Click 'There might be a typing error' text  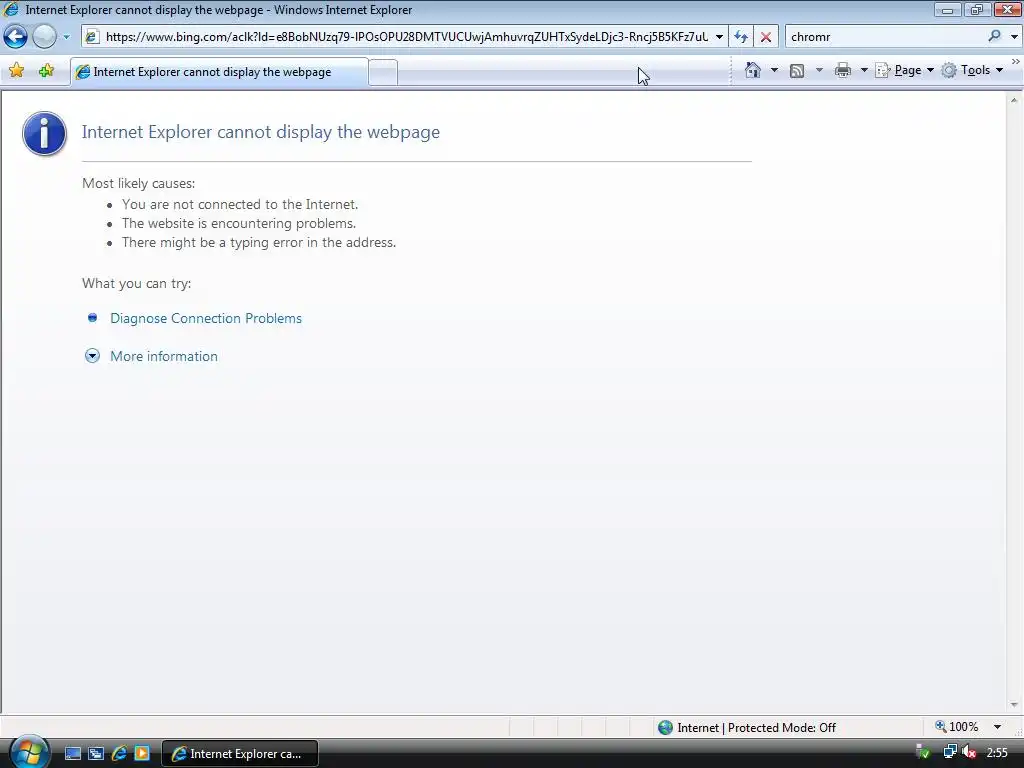coord(259,242)
